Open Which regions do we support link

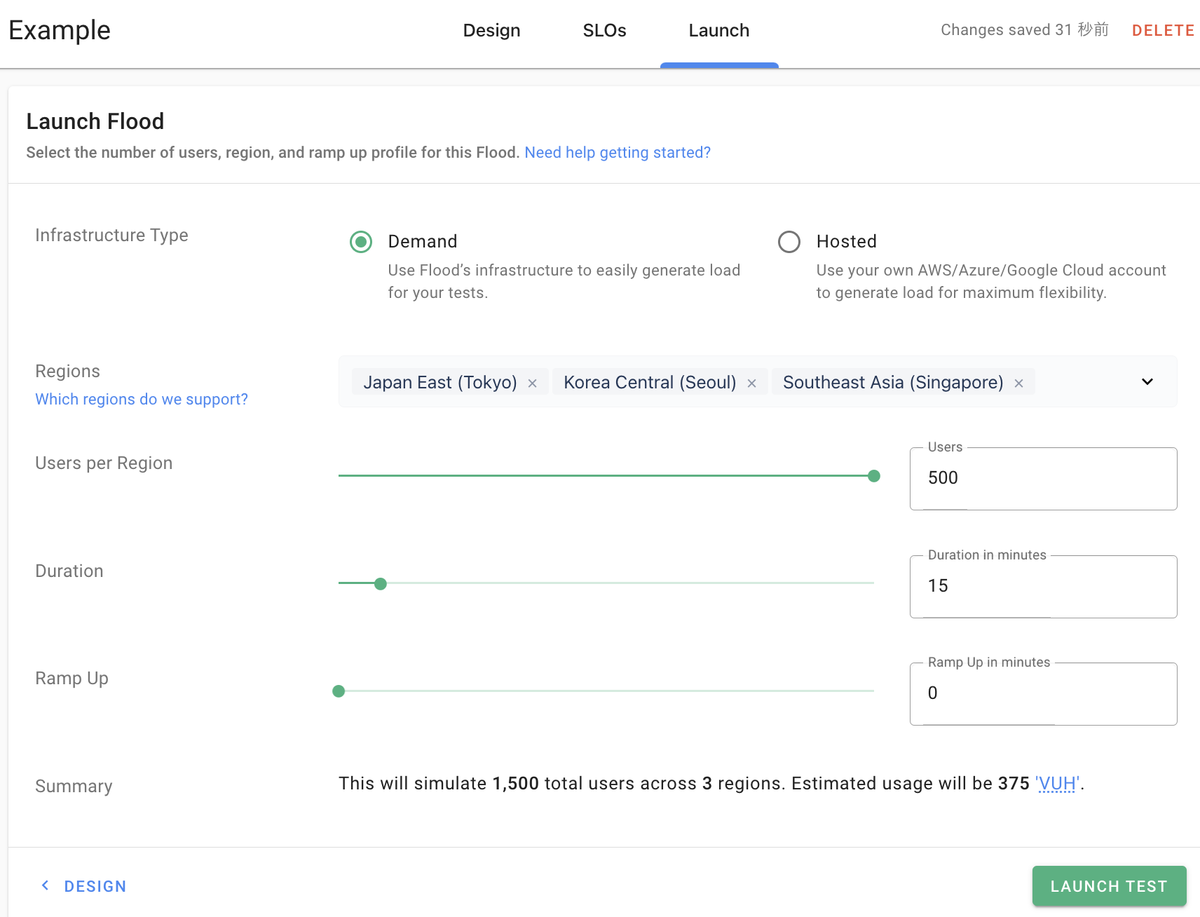point(141,399)
